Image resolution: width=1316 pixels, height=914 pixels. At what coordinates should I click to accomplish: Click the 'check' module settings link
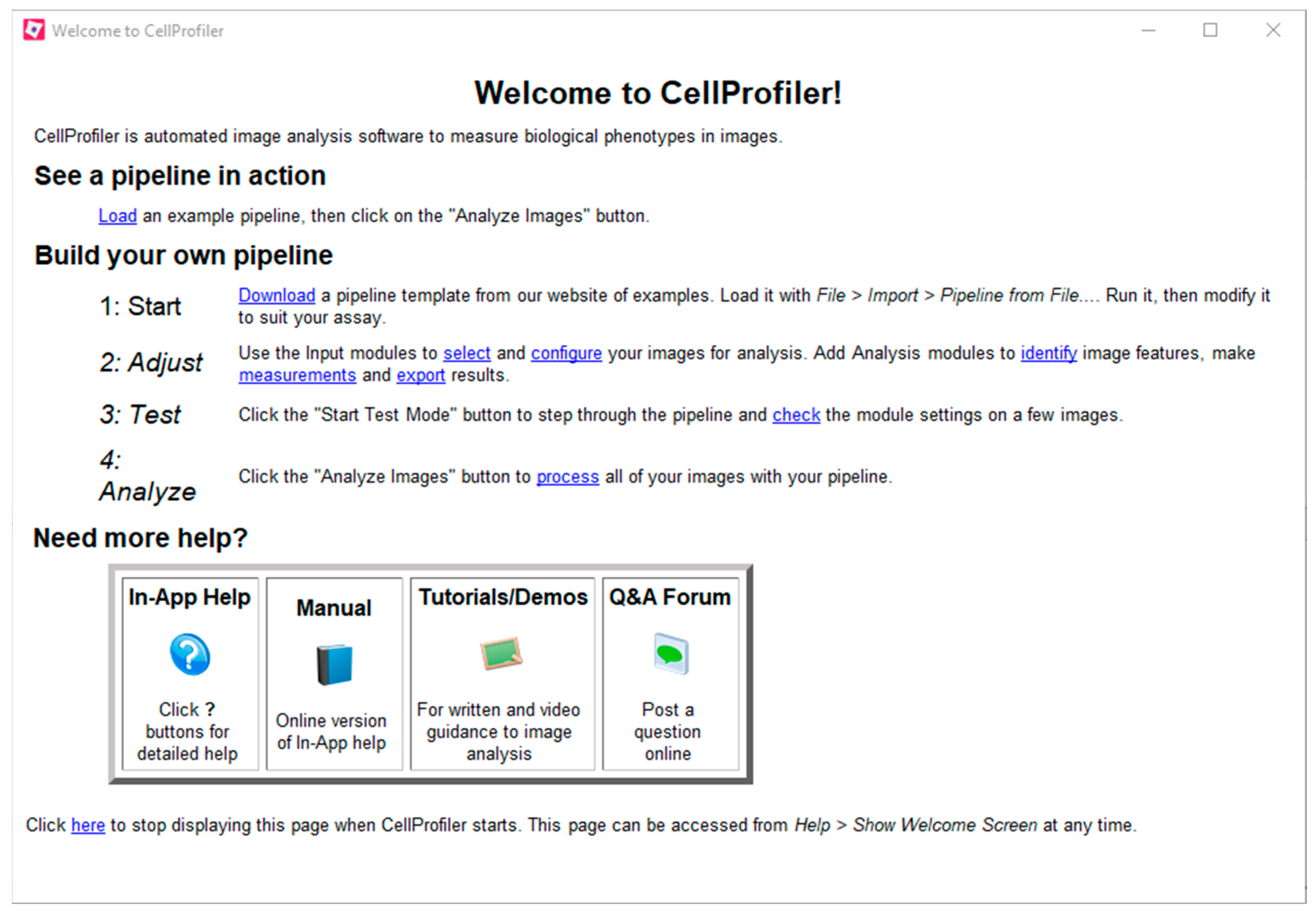point(796,415)
